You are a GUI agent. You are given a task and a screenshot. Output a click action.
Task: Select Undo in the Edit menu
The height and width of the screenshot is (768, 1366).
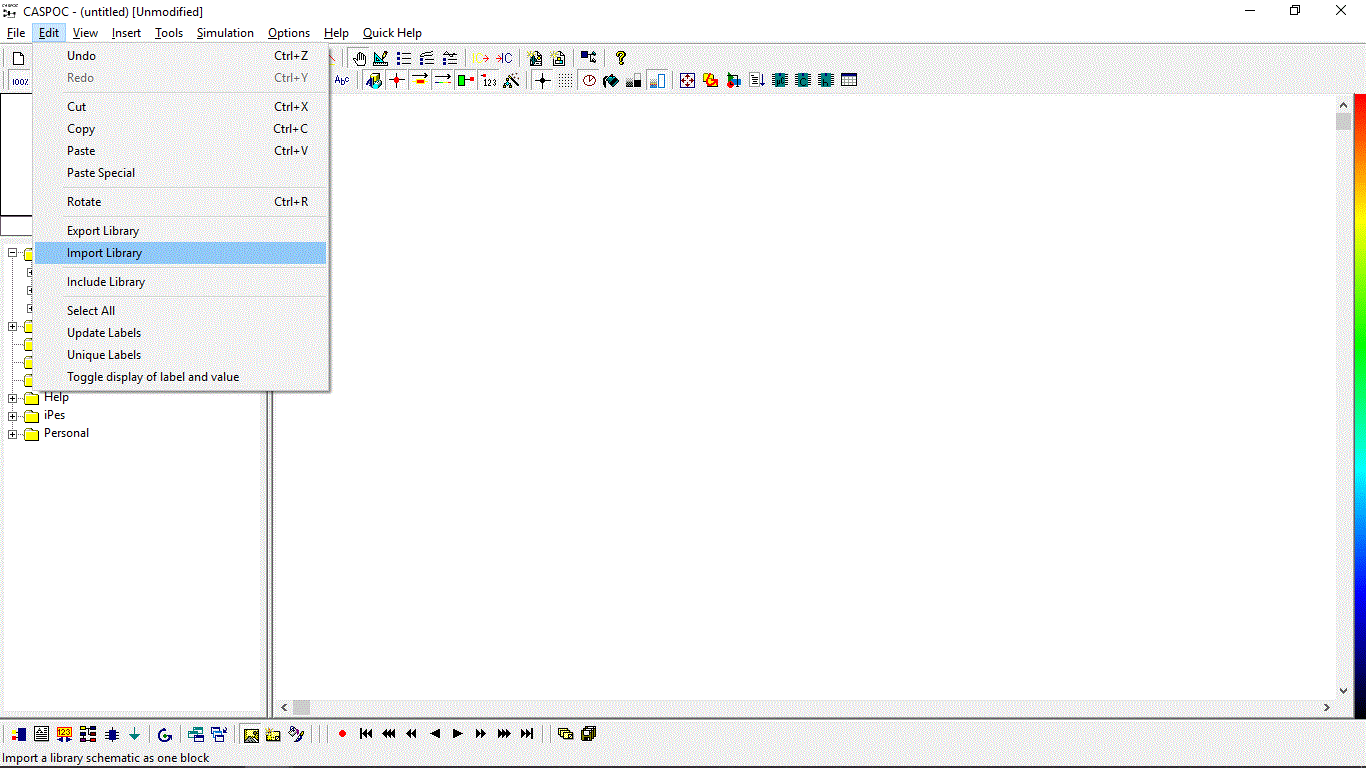click(180, 56)
